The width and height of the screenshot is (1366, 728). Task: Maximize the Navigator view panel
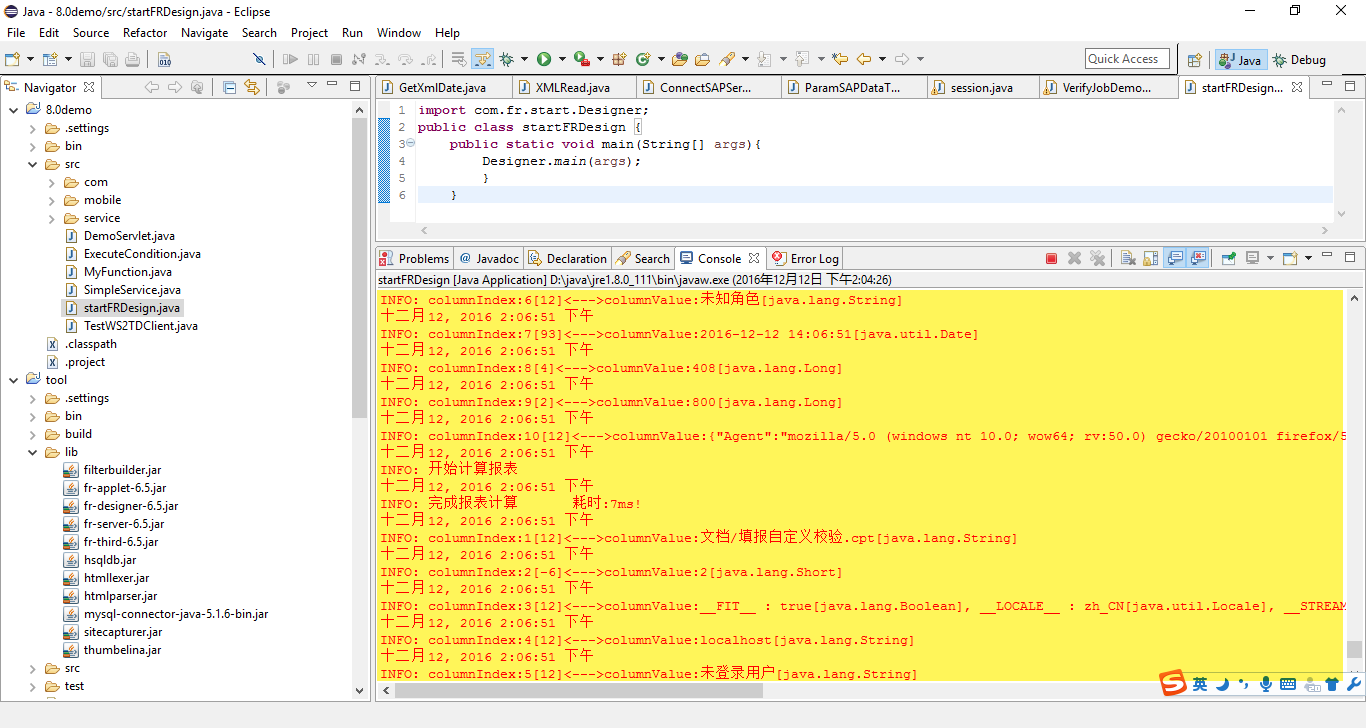tap(355, 86)
